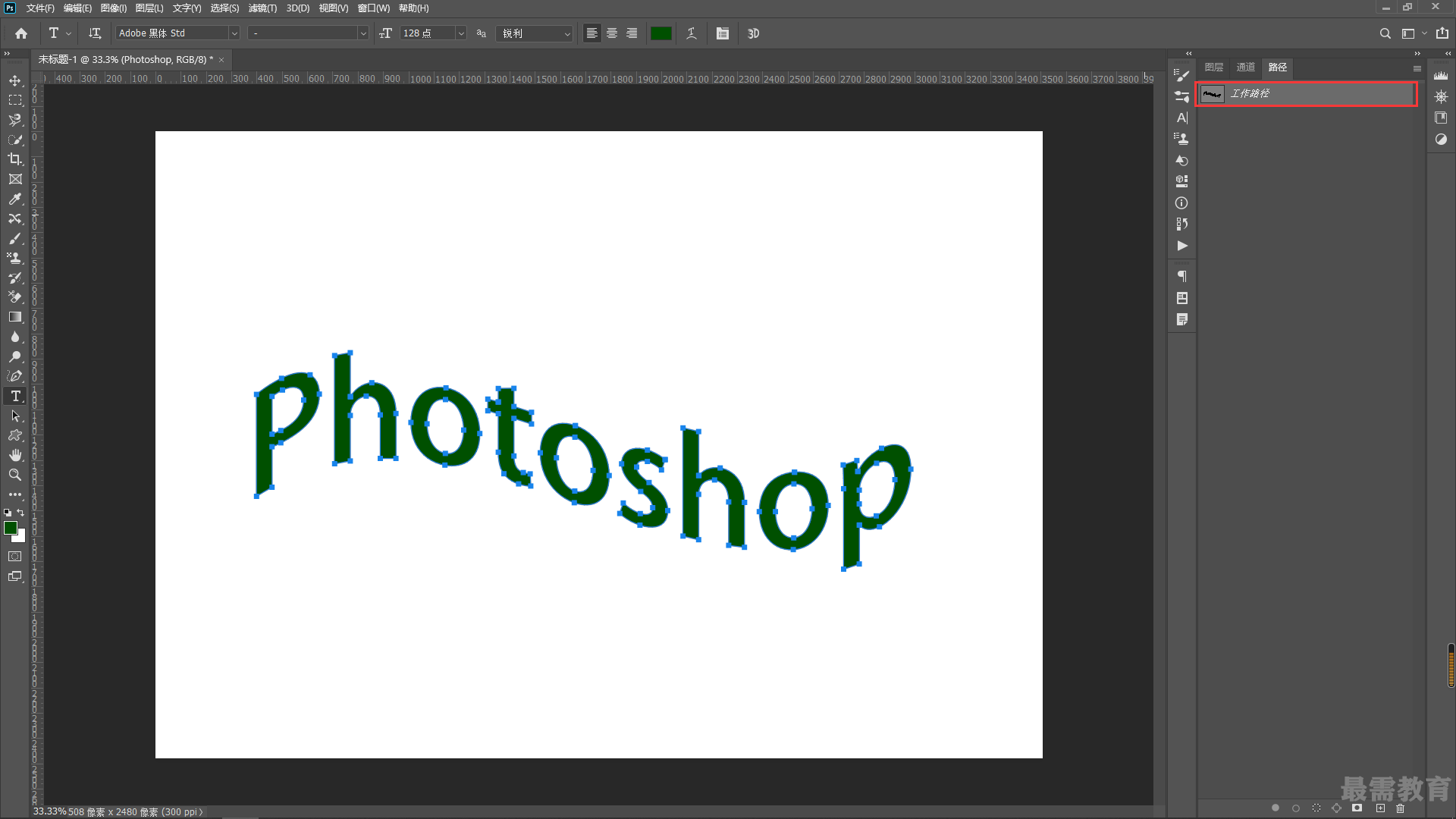Select the Eraser tool
Image resolution: width=1456 pixels, height=819 pixels.
[15, 297]
